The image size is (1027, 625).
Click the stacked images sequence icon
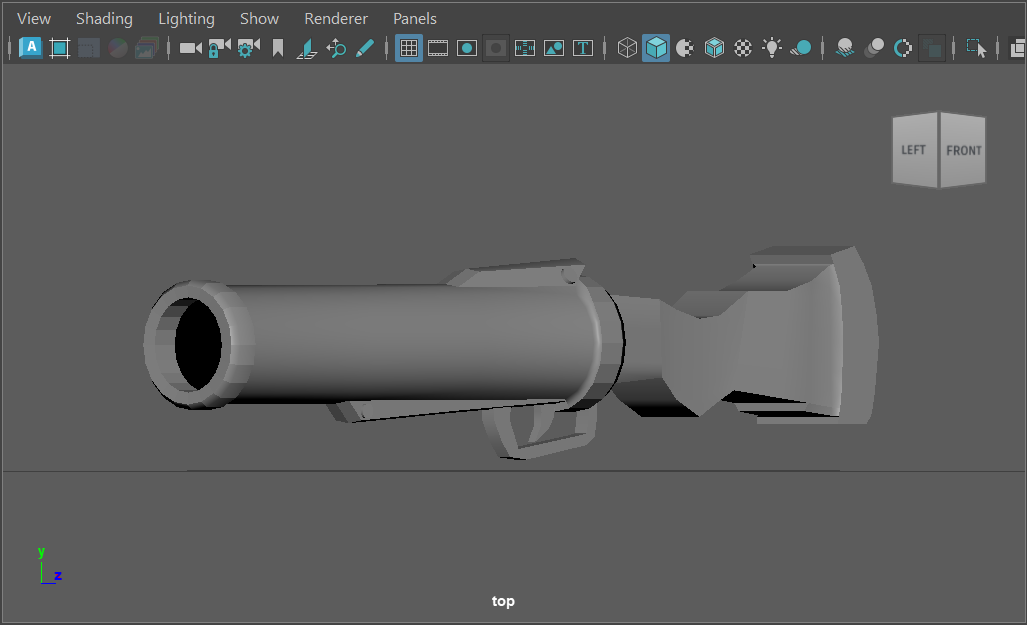click(147, 48)
